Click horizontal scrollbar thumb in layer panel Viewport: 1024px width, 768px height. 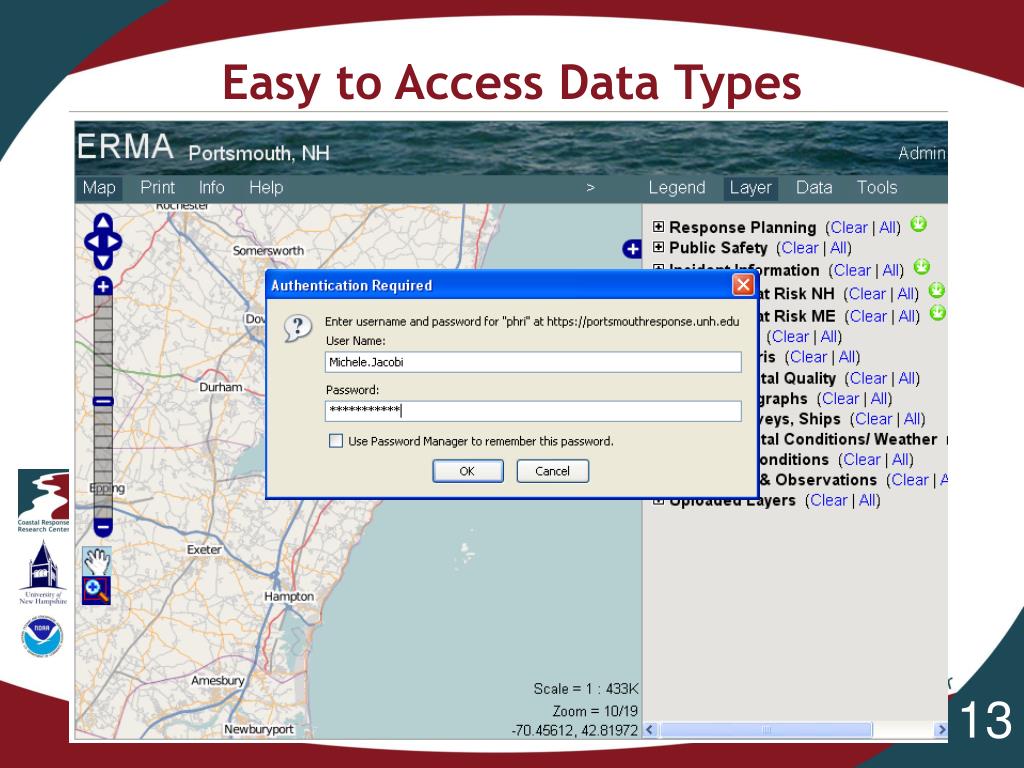point(766,729)
